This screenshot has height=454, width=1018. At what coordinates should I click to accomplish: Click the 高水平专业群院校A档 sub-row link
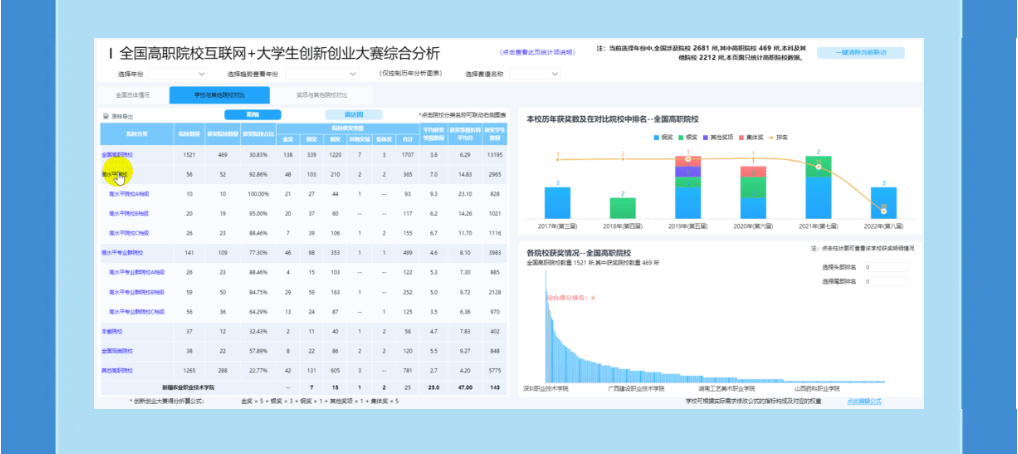pos(137,272)
